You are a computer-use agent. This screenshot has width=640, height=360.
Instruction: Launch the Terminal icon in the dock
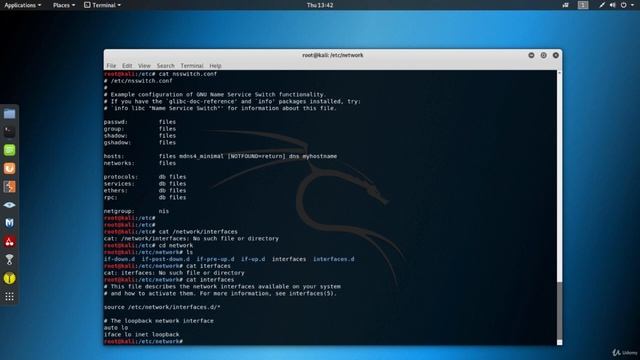coord(9,132)
